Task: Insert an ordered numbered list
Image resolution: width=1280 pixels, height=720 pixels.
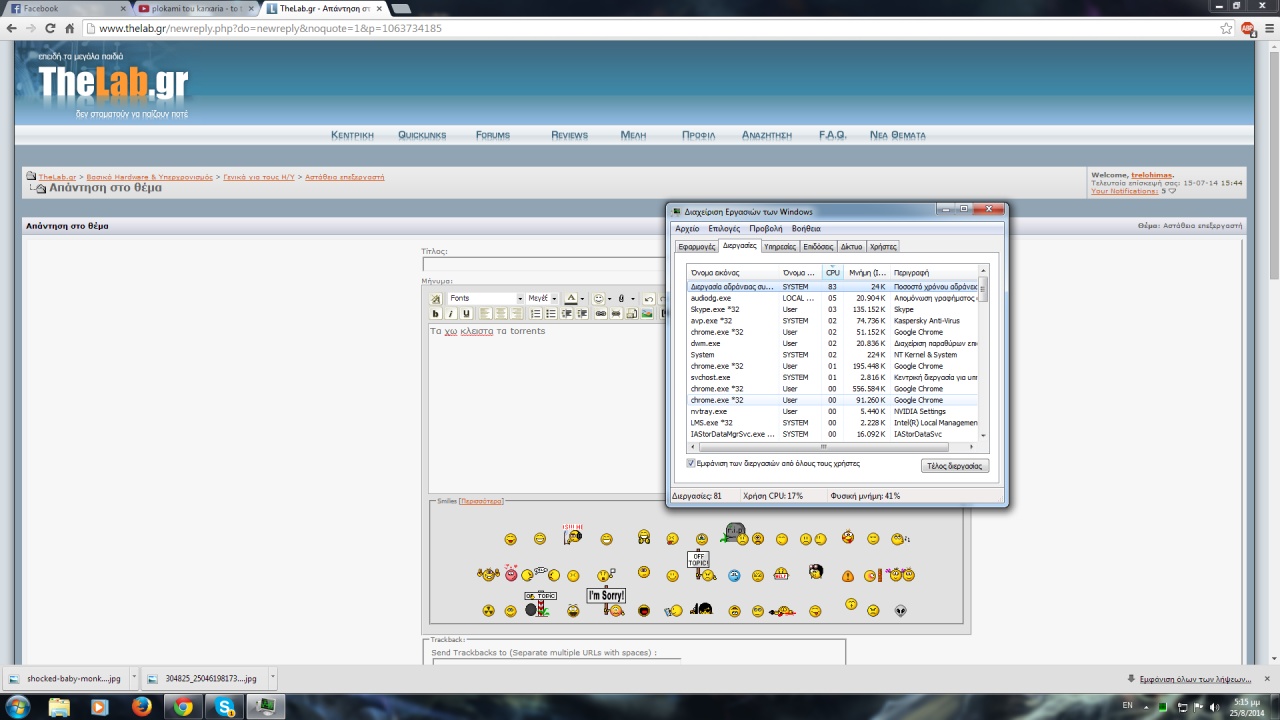Action: (x=535, y=313)
